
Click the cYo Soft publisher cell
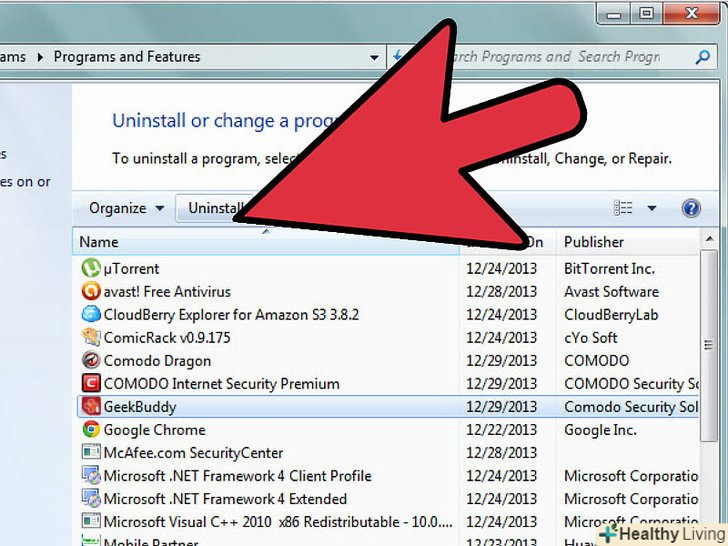[x=591, y=338]
